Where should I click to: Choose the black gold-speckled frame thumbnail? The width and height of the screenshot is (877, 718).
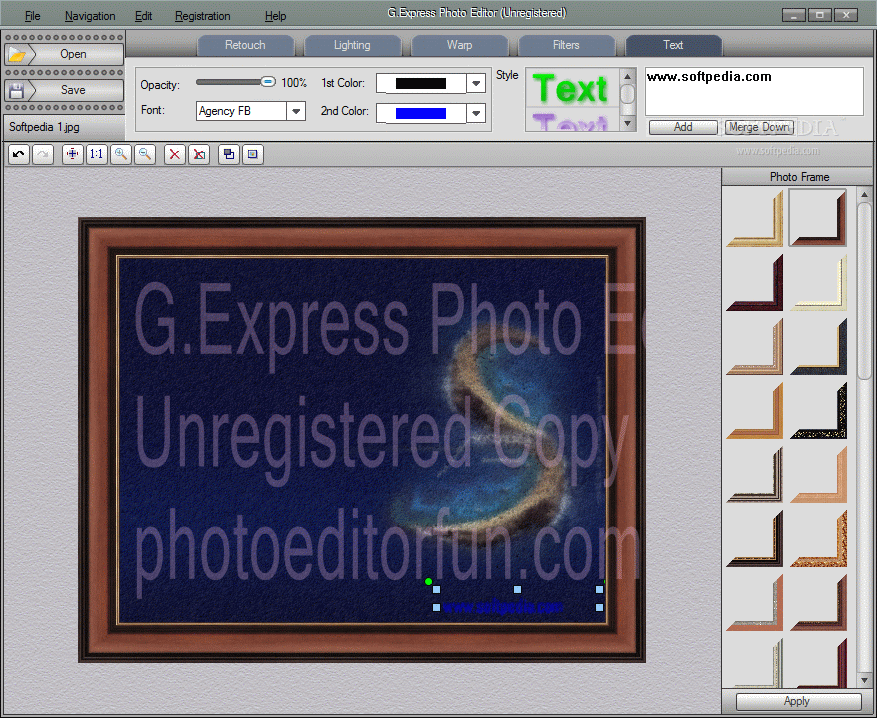(818, 410)
